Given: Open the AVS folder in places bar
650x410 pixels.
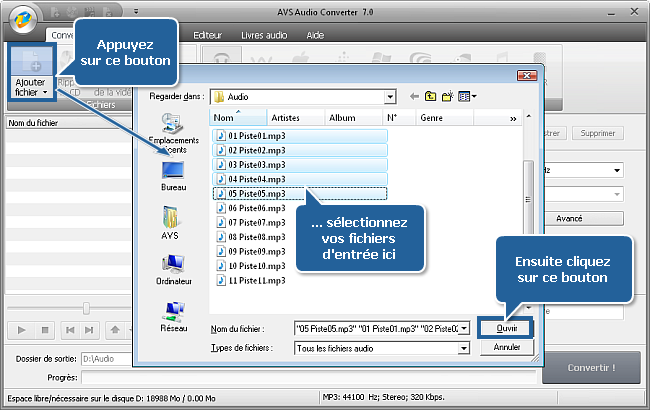Looking at the screenshot, I should click(170, 223).
